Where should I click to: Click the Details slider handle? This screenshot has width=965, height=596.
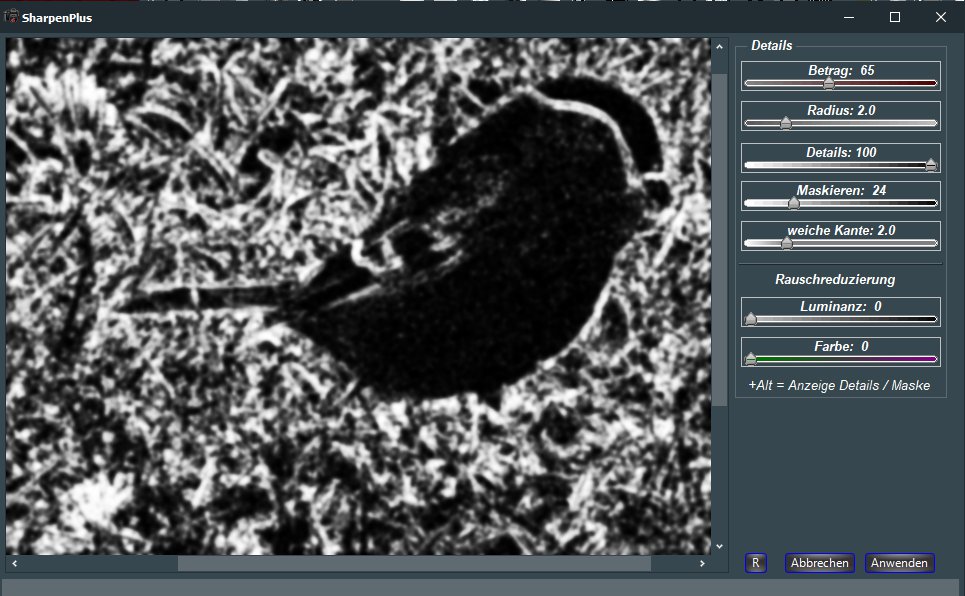click(931, 165)
